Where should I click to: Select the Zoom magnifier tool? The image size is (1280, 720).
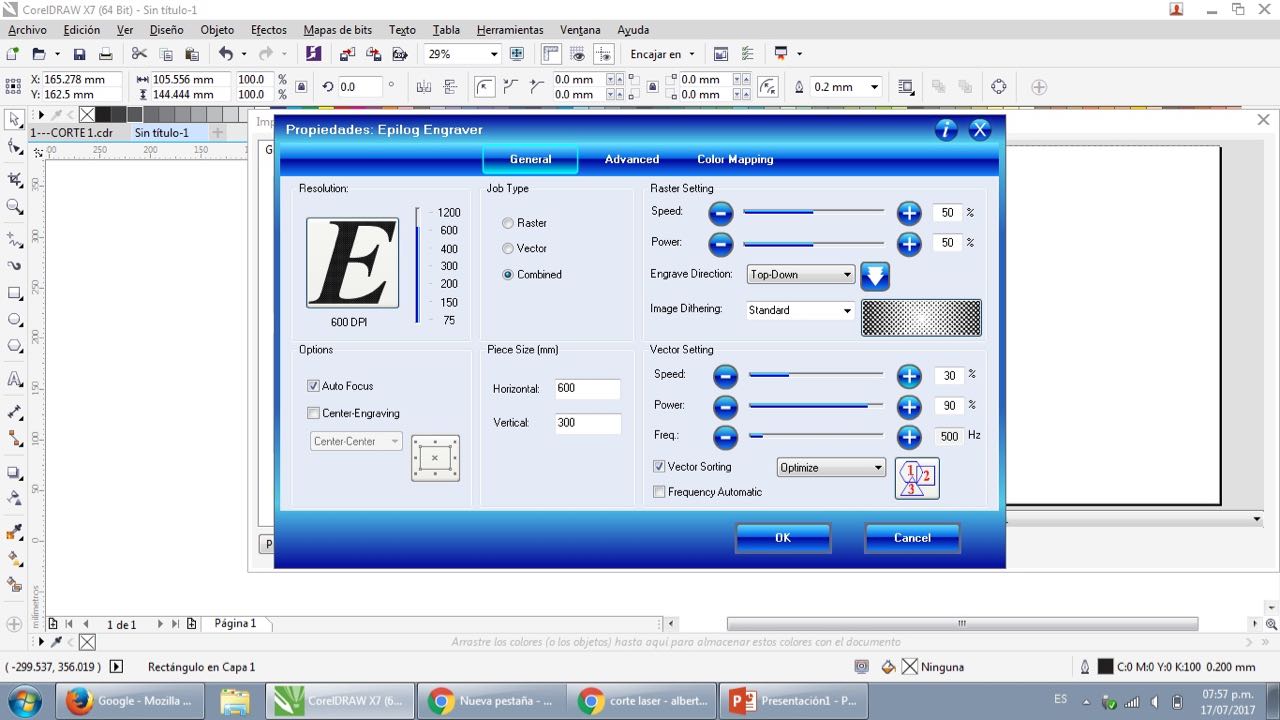click(14, 207)
